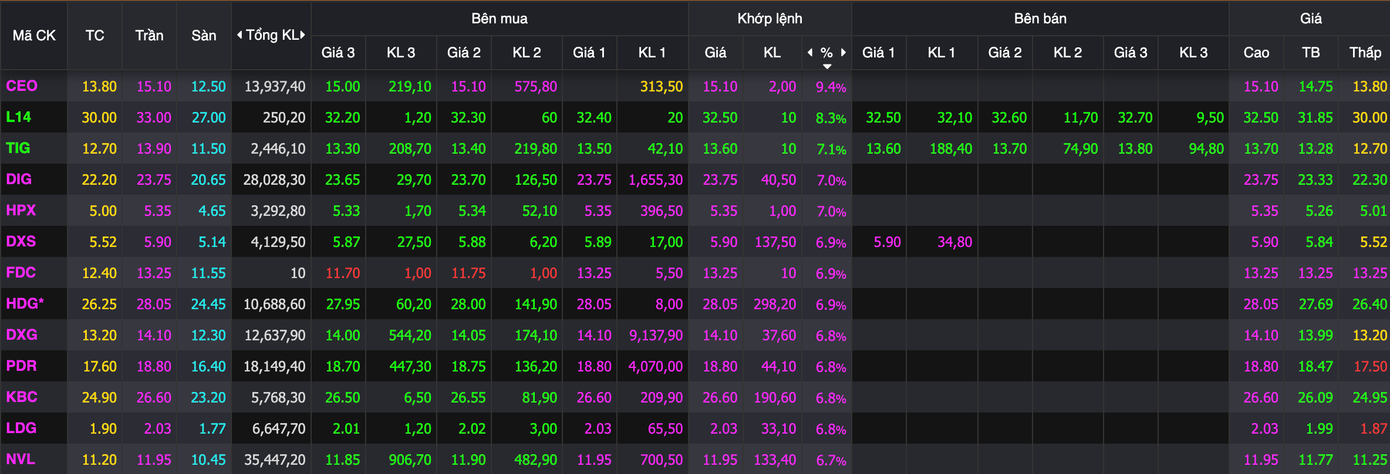Image resolution: width=1390 pixels, height=474 pixels.
Task: Sort the table by Mã CK column
Action: click(33, 35)
